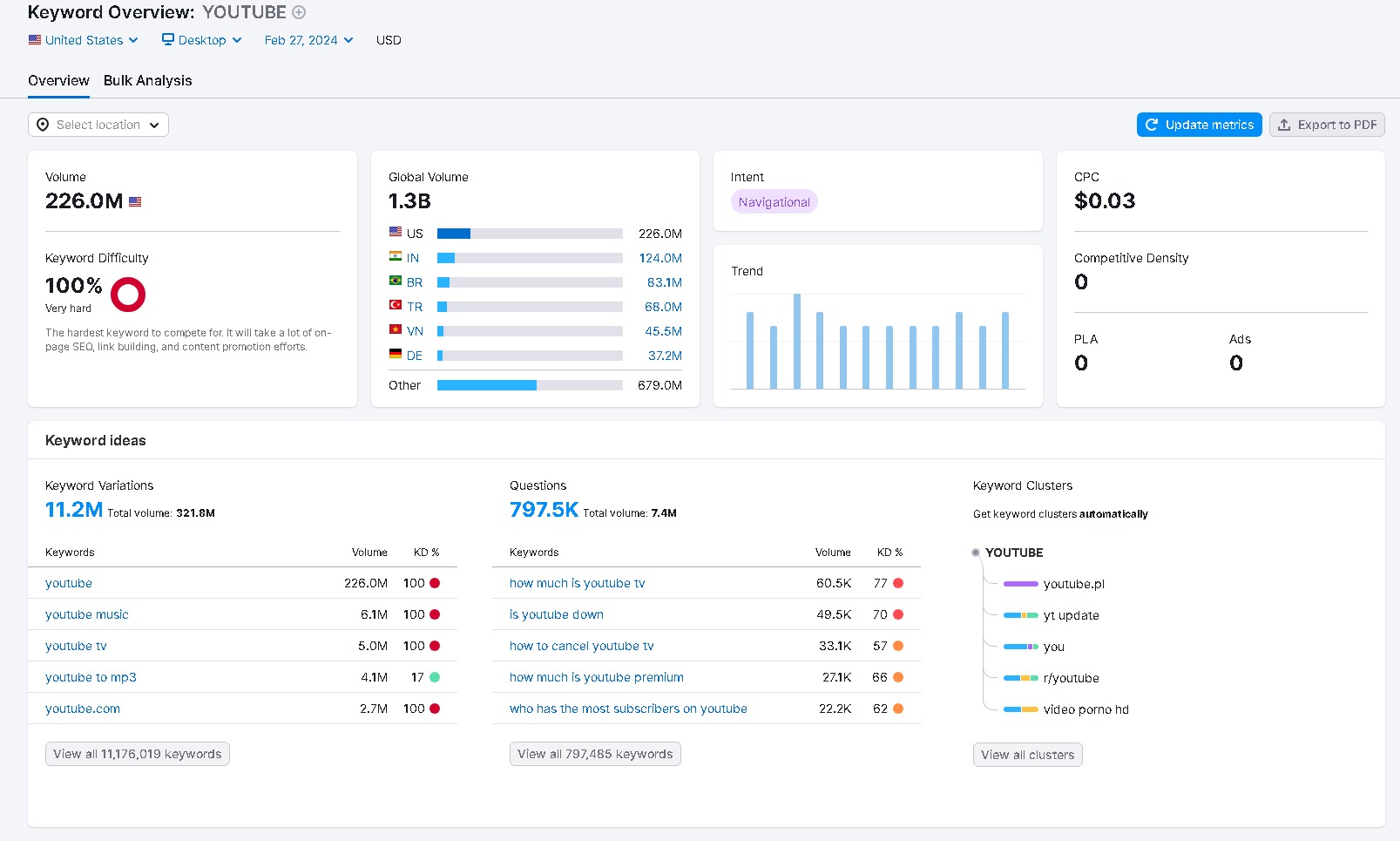
Task: Open the youtube tv keyword link
Action: [x=76, y=646]
